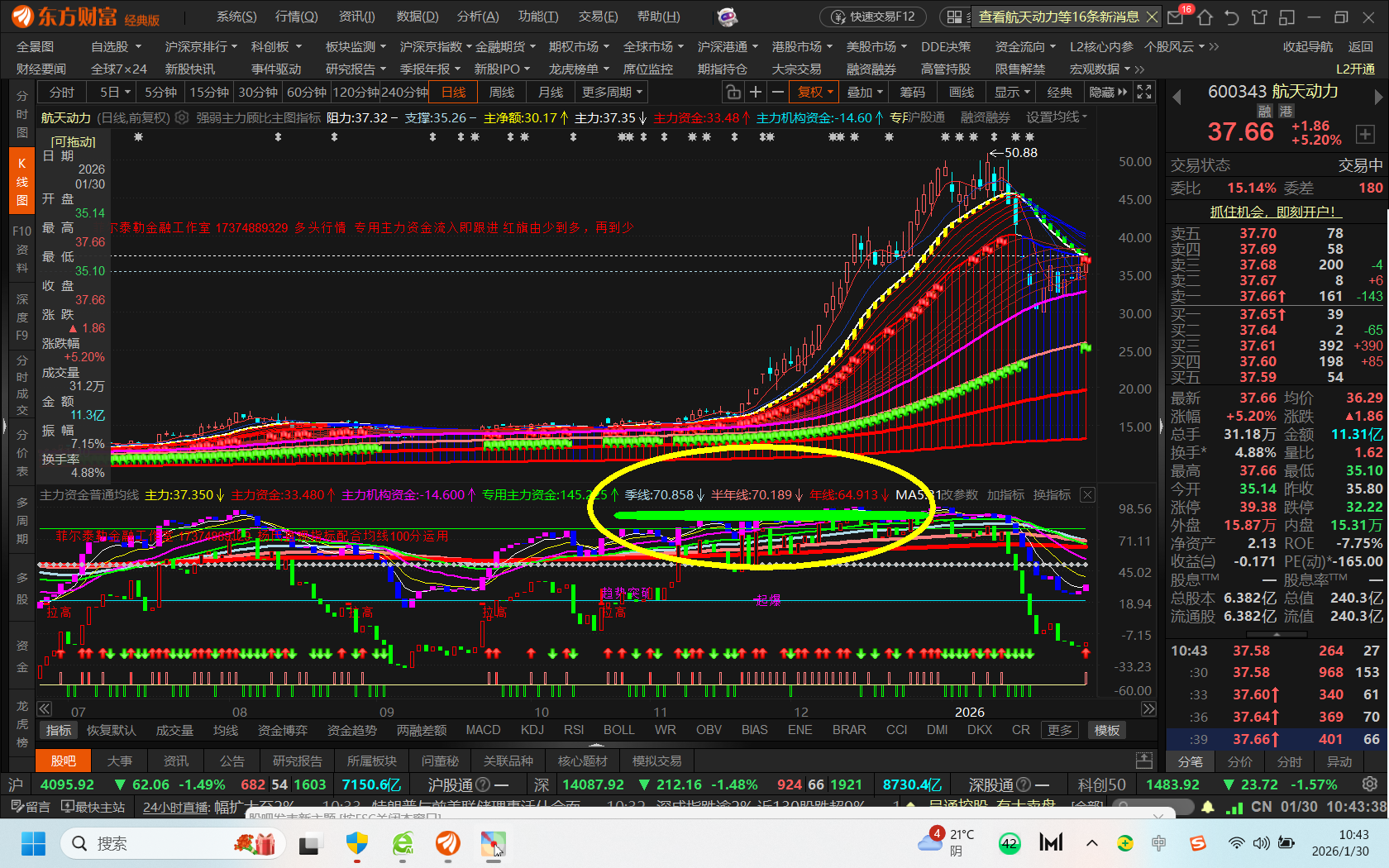Click the 抓住机会,即刻开户 link

tap(1273, 212)
